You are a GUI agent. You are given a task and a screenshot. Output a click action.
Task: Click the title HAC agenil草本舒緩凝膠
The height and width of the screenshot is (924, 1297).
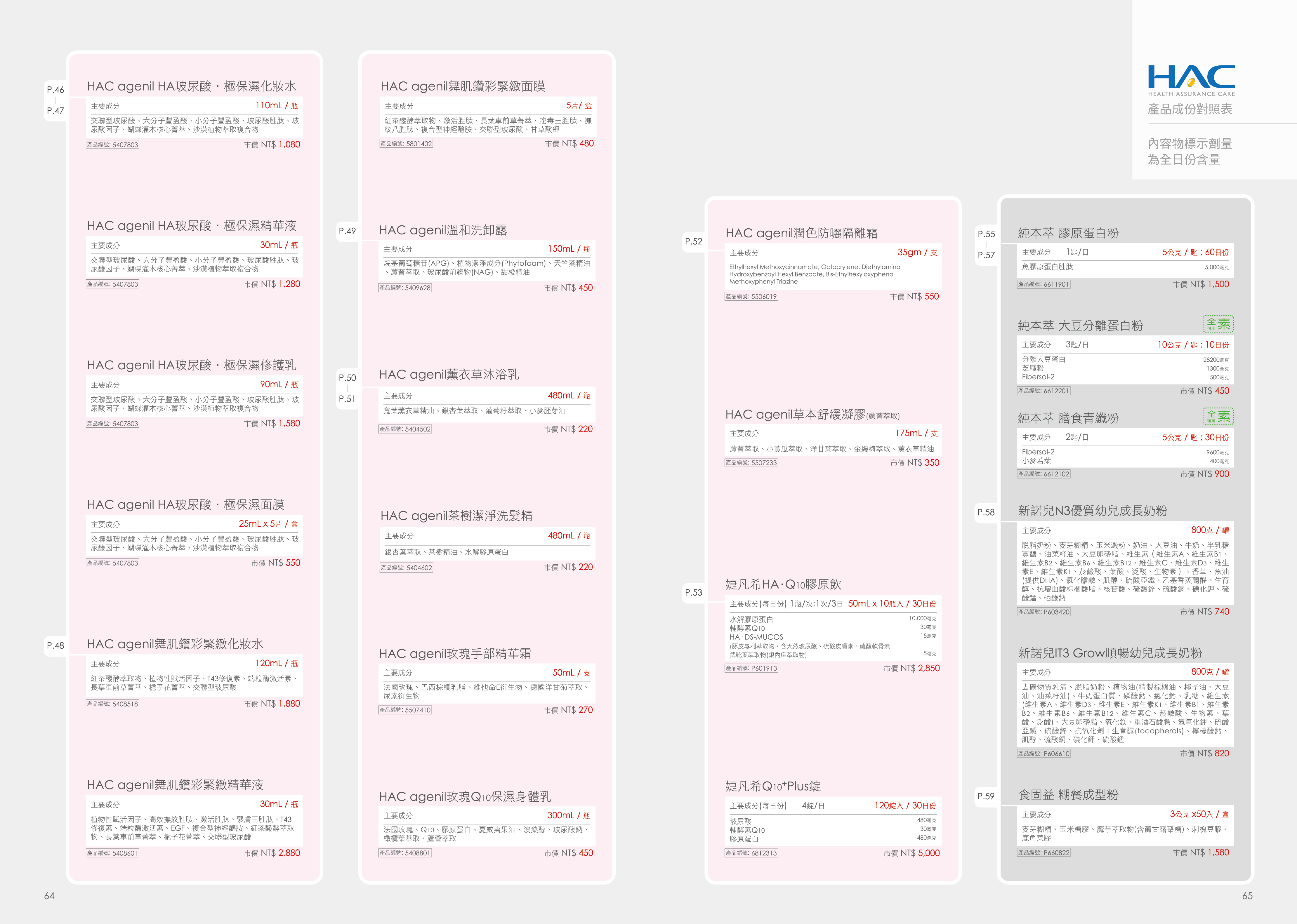point(812,415)
